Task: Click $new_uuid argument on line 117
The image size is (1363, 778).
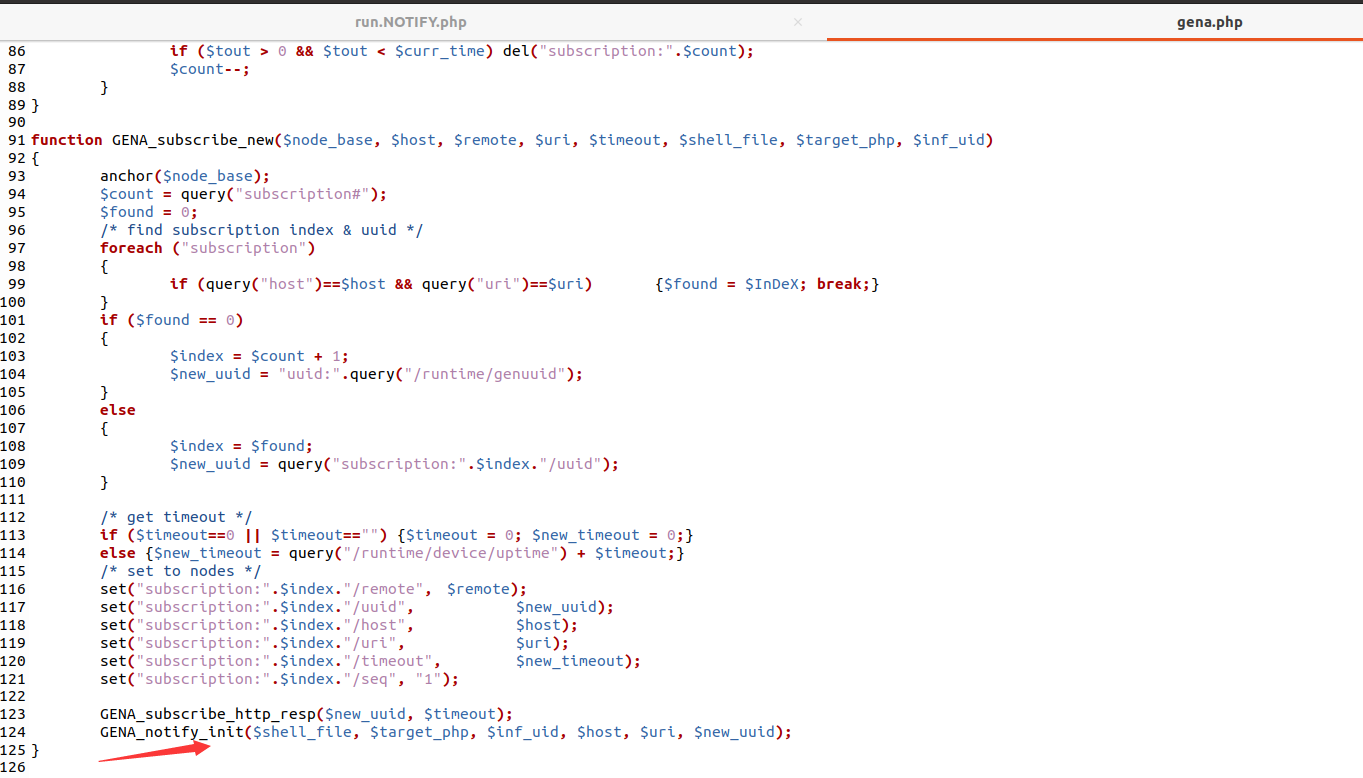Action: tap(556, 607)
